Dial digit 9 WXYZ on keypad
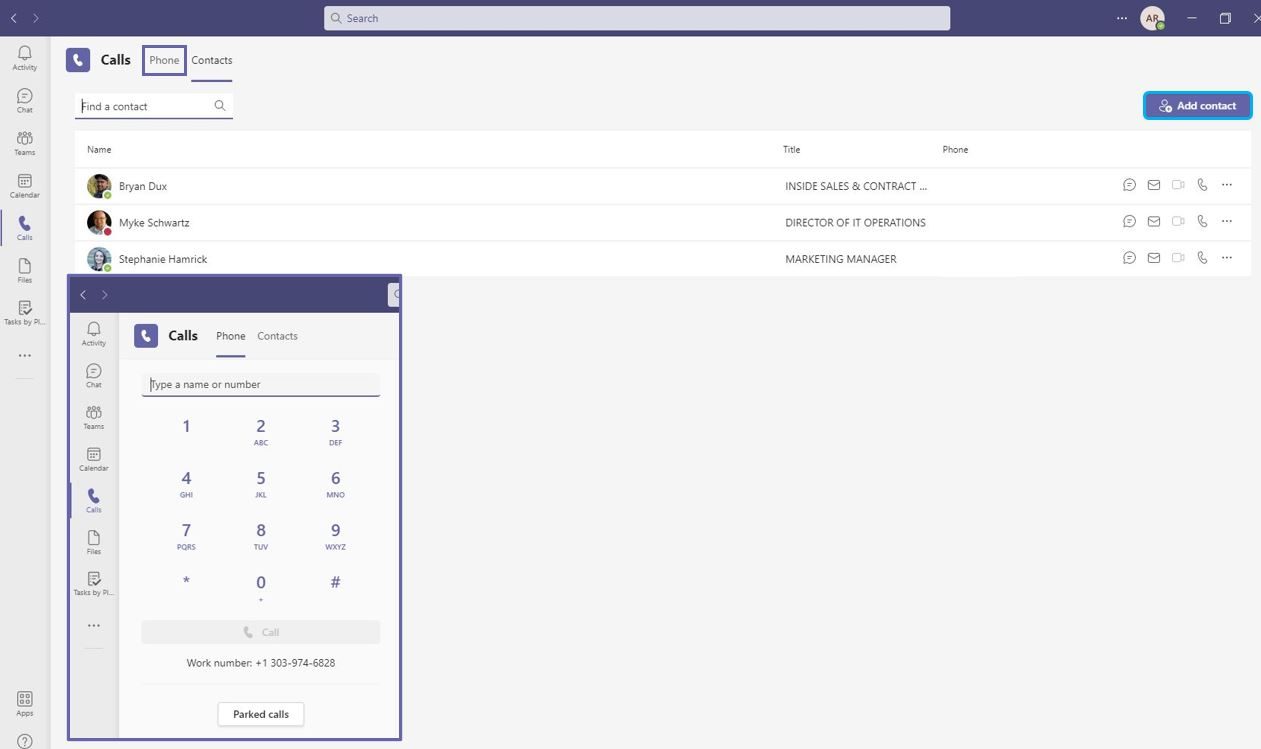 pyautogui.click(x=335, y=535)
